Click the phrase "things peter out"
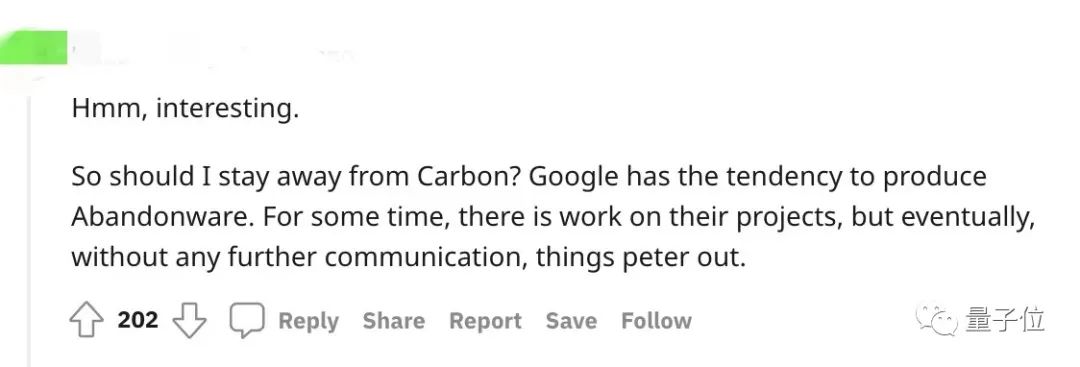Viewport: 1080px width, 367px height. (x=641, y=258)
